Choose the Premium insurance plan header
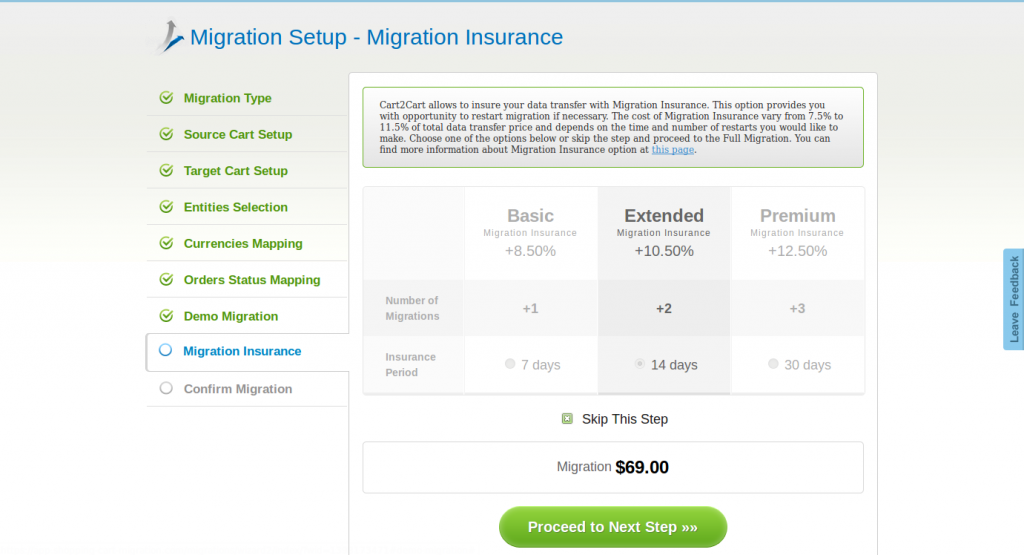This screenshot has height=555, width=1024. (797, 216)
